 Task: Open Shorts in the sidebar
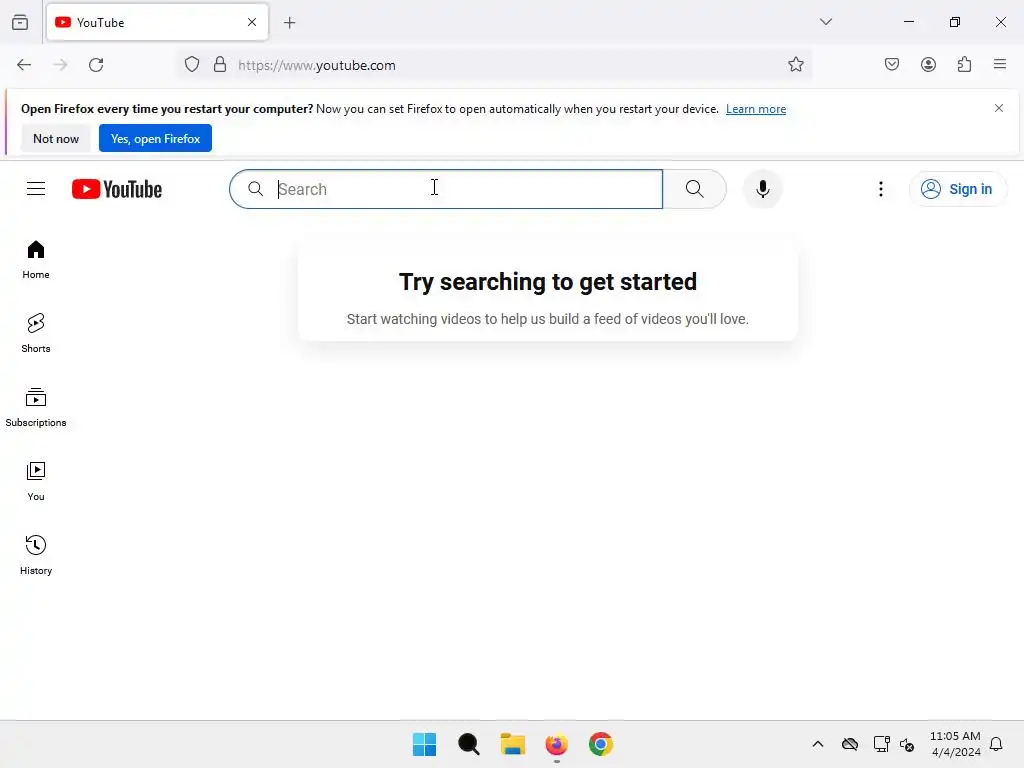36,333
